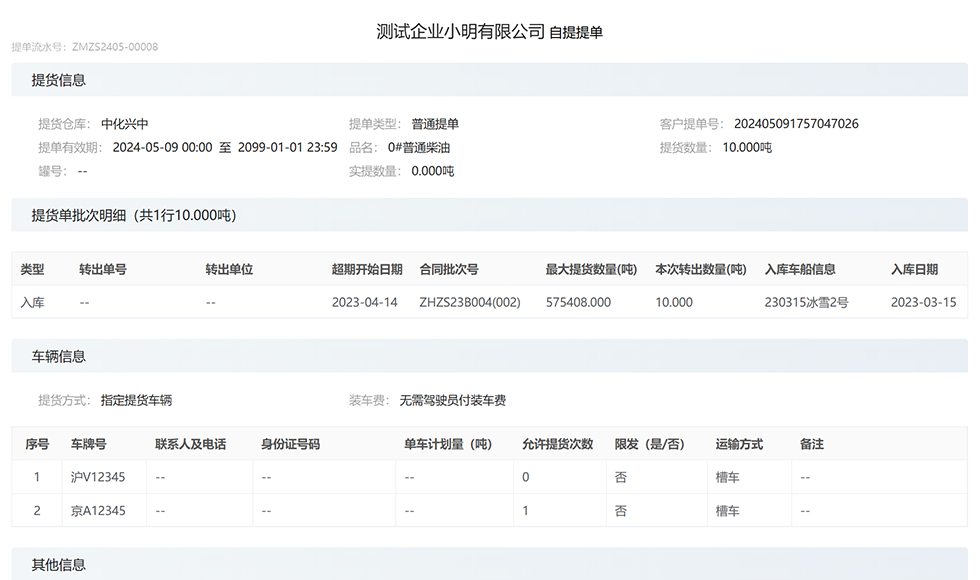
Task: Collapse the 提货单批次明细 section header
Action: [134, 215]
